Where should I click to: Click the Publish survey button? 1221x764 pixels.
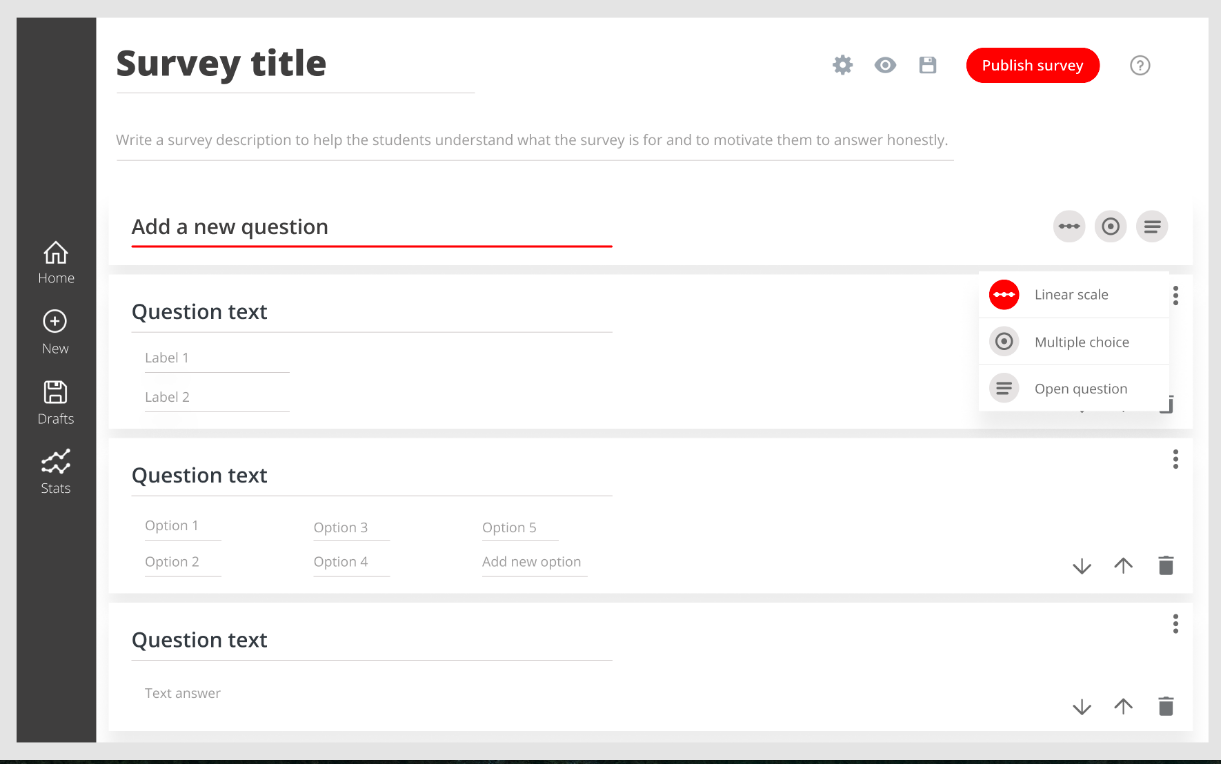(1033, 66)
